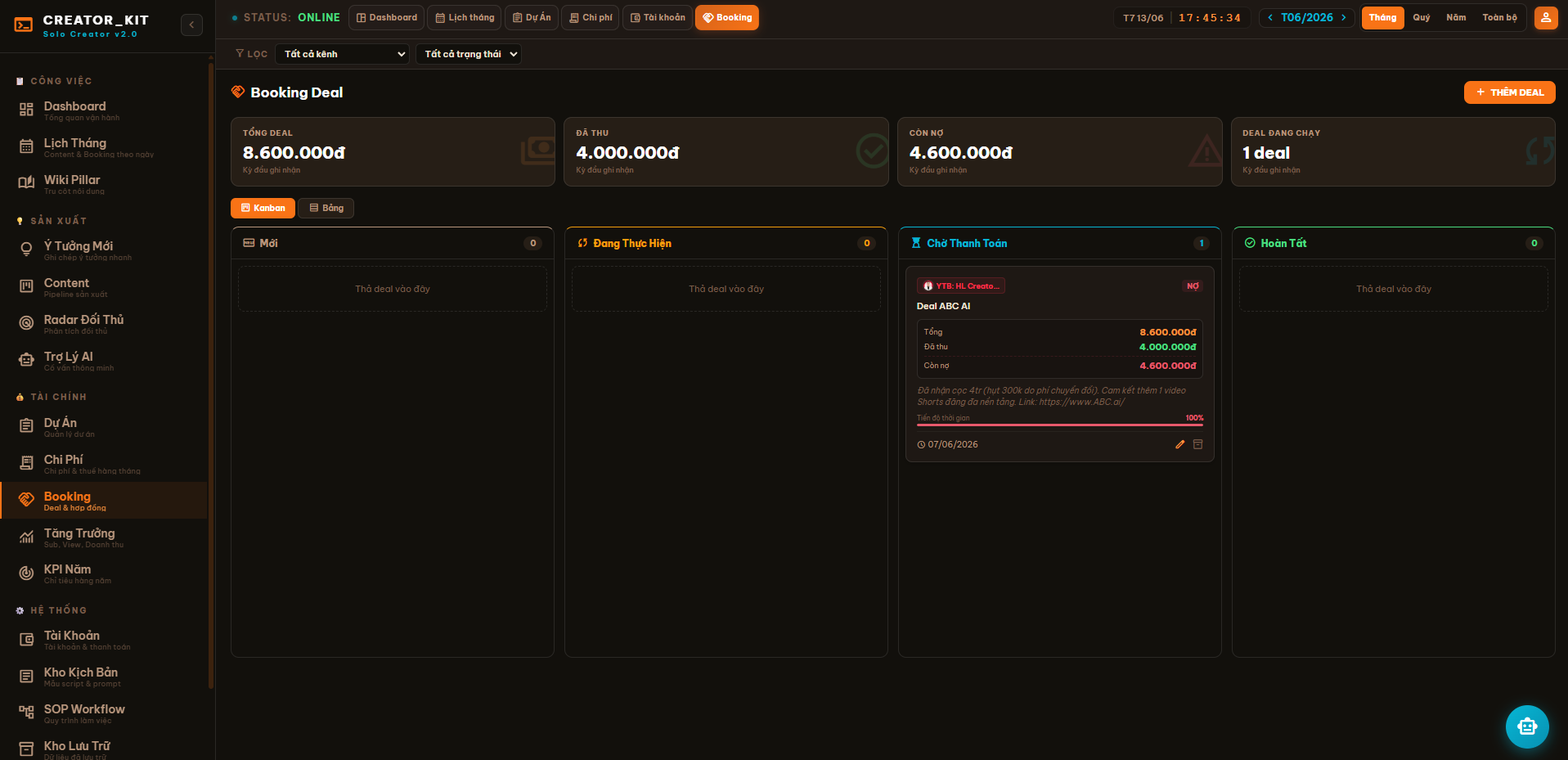Edit Deal ABC AI with pencil icon
Screen dimensions: 1568x760
click(x=1179, y=444)
